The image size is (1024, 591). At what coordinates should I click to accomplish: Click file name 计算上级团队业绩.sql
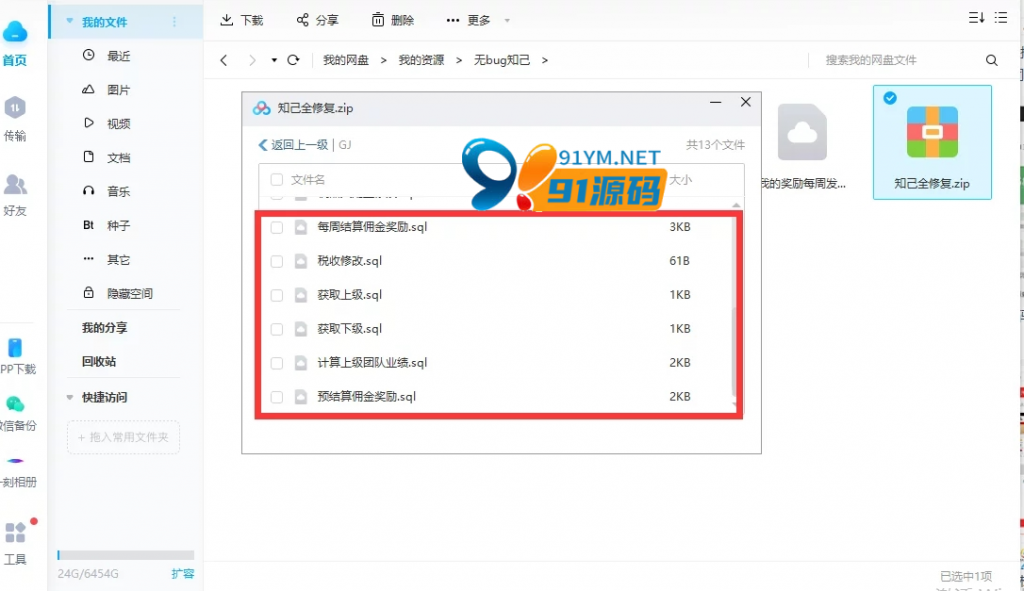tap(372, 362)
